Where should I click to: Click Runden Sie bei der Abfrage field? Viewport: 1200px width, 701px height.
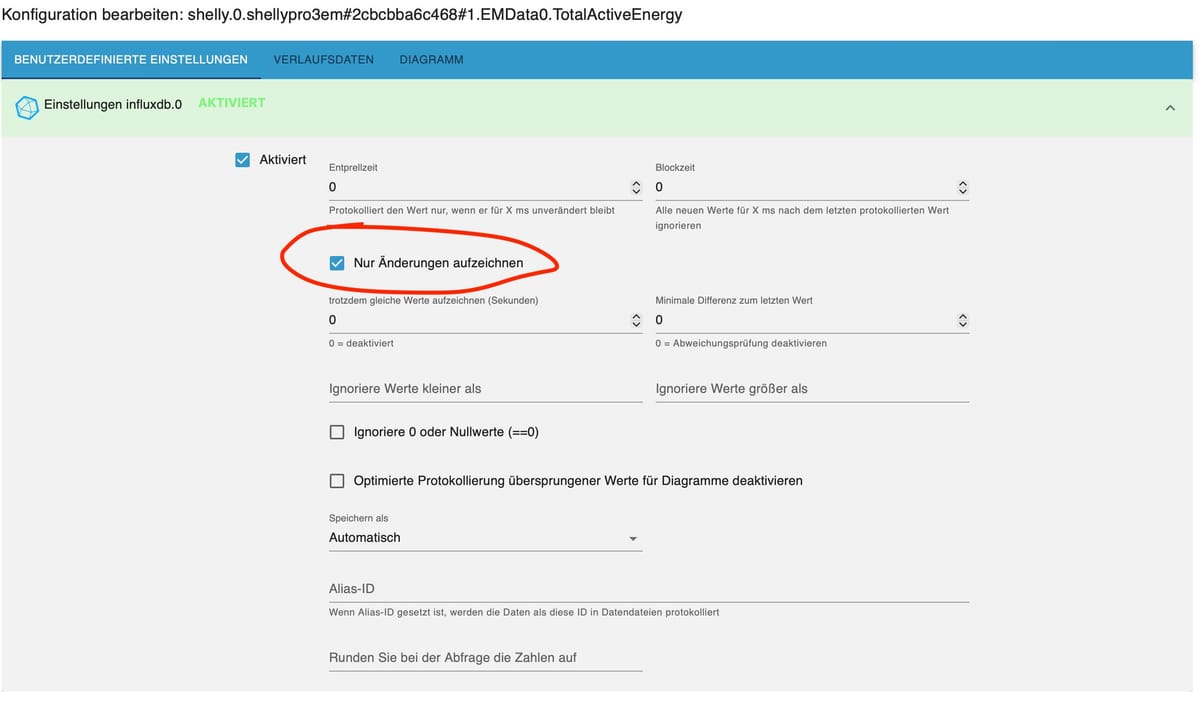pyautogui.click(x=485, y=657)
